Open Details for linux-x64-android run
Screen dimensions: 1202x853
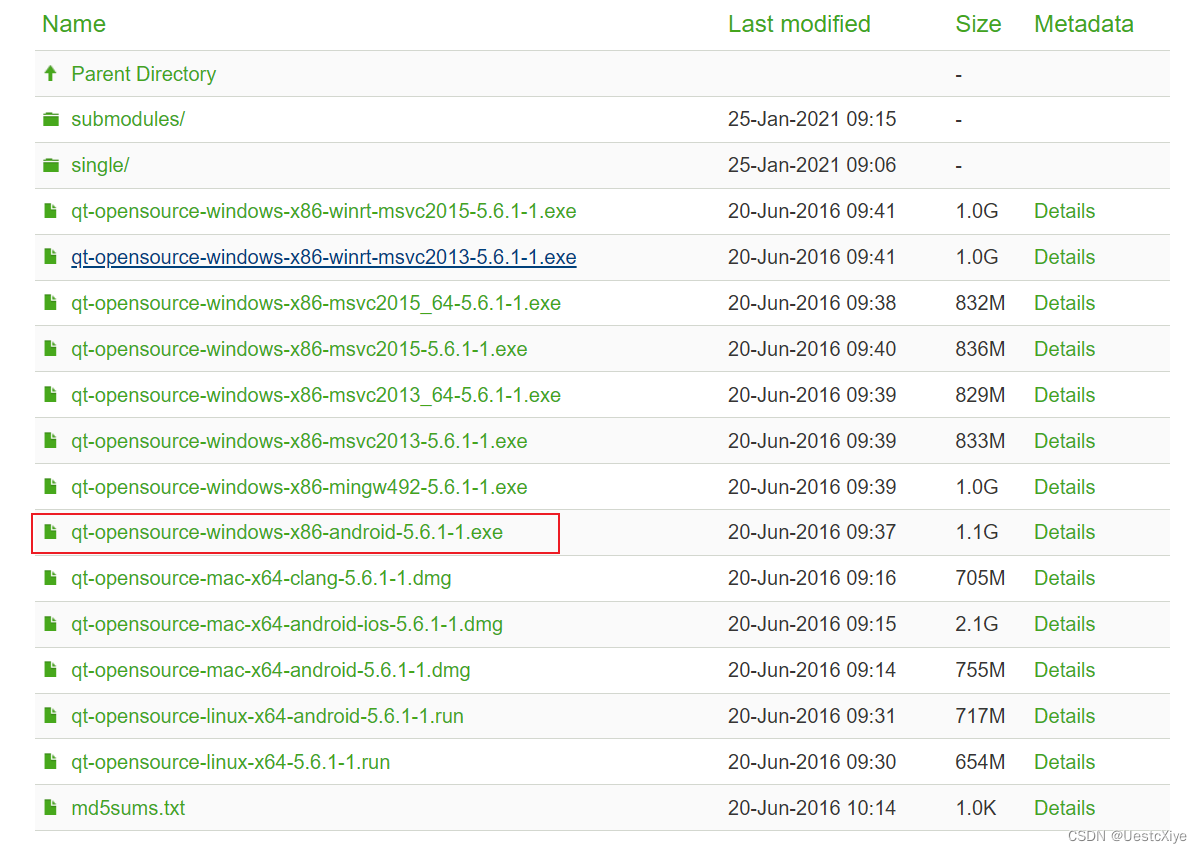1064,716
